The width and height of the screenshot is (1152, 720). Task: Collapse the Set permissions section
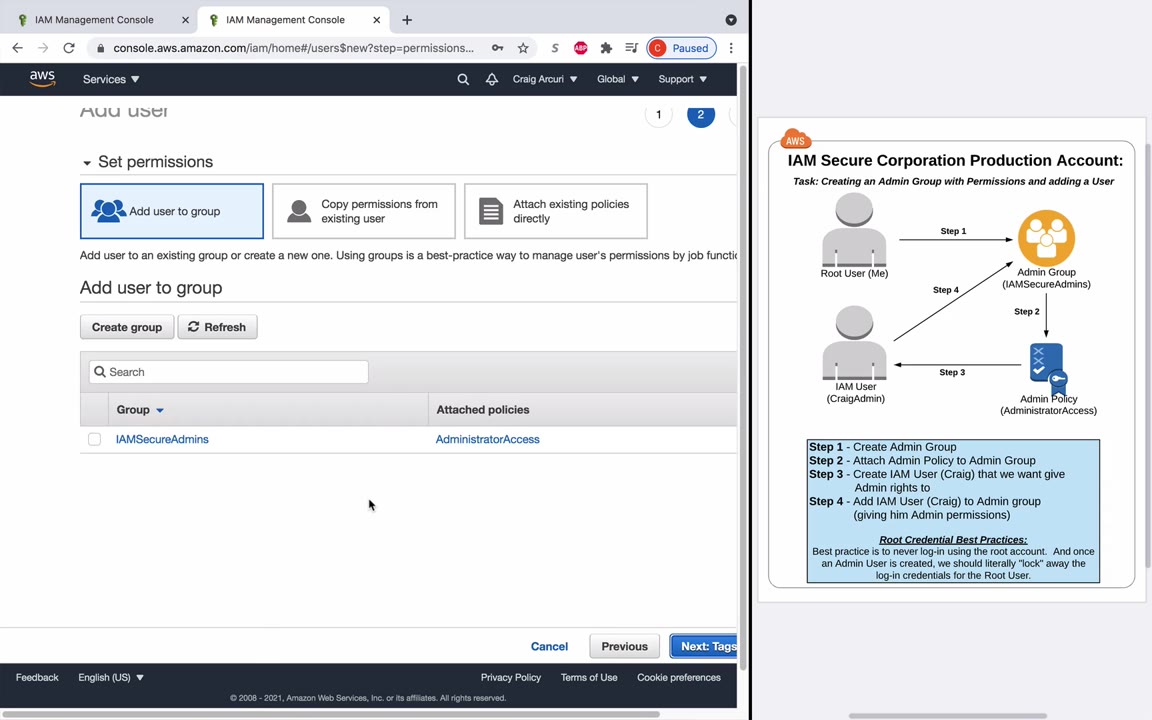pos(87,162)
